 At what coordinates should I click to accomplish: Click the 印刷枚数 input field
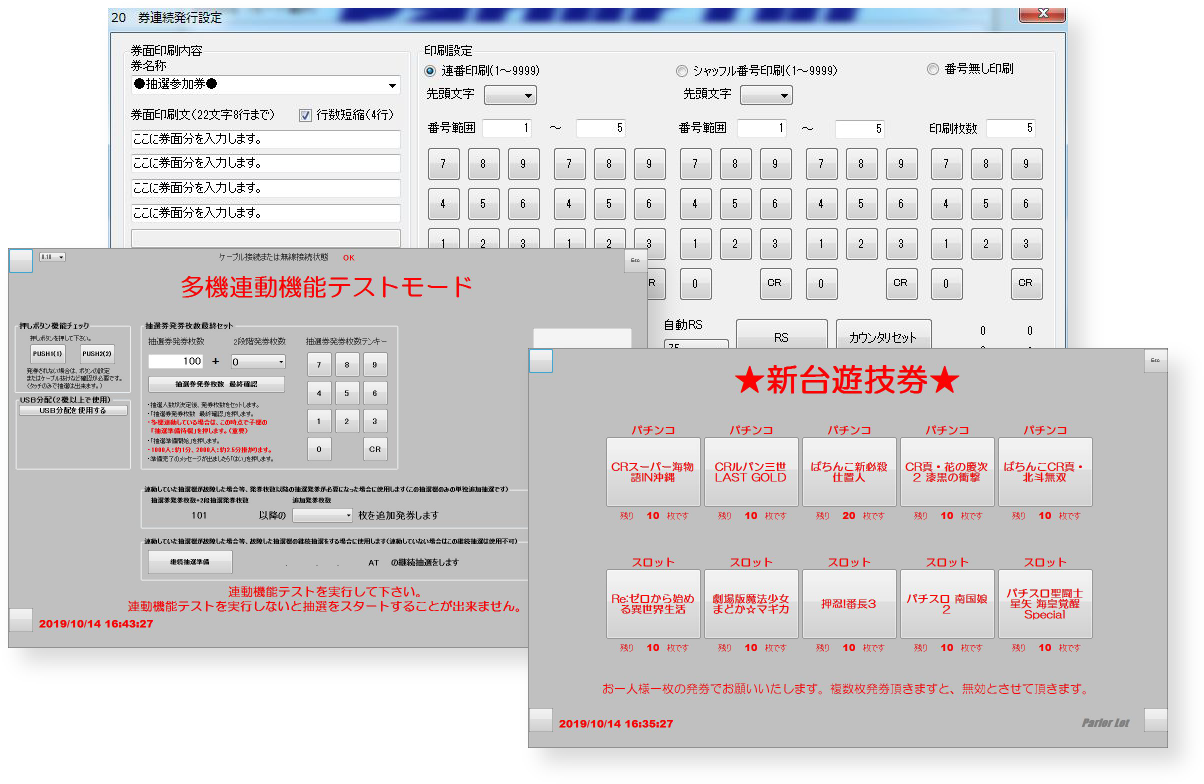(x=1010, y=128)
